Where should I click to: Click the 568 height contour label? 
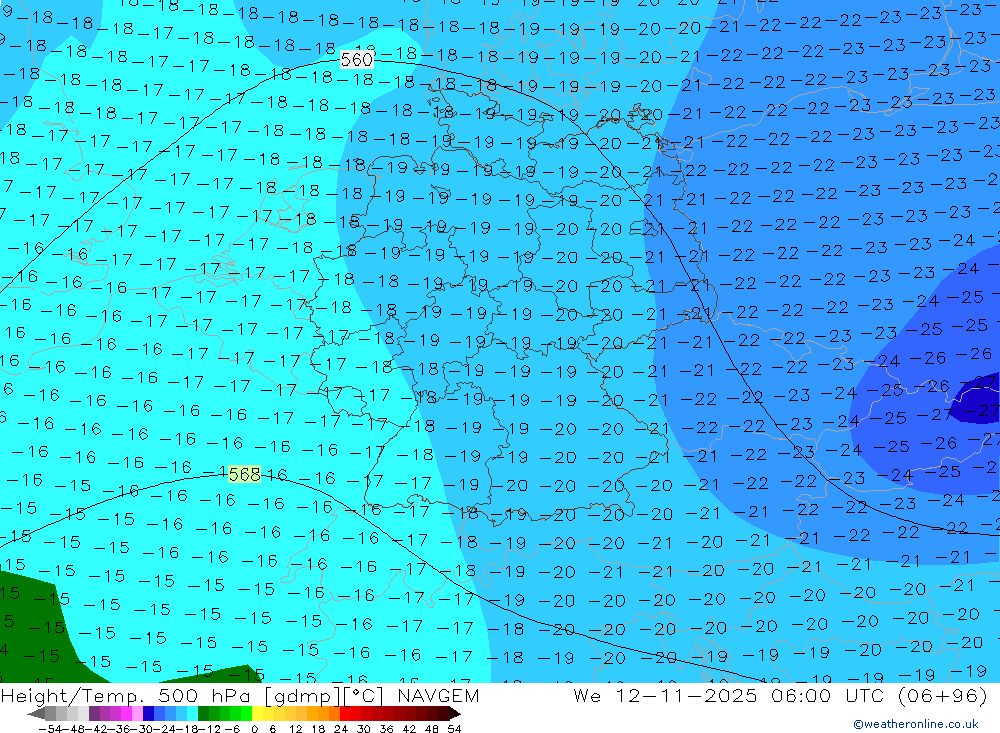(244, 475)
